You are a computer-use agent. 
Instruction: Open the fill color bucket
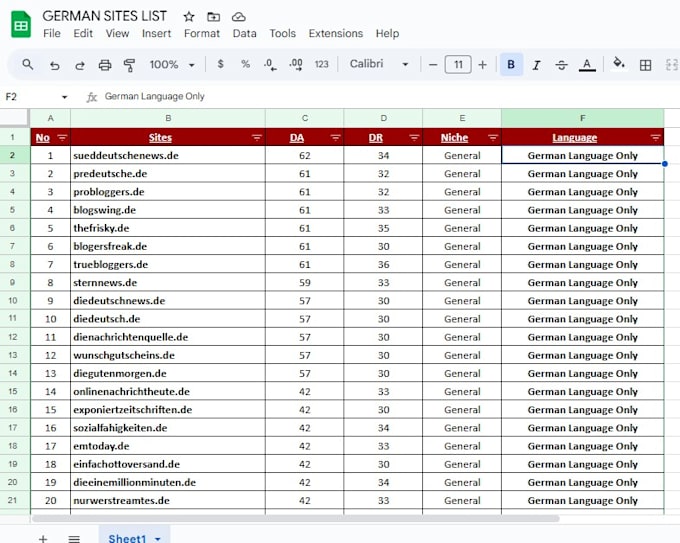tap(619, 63)
